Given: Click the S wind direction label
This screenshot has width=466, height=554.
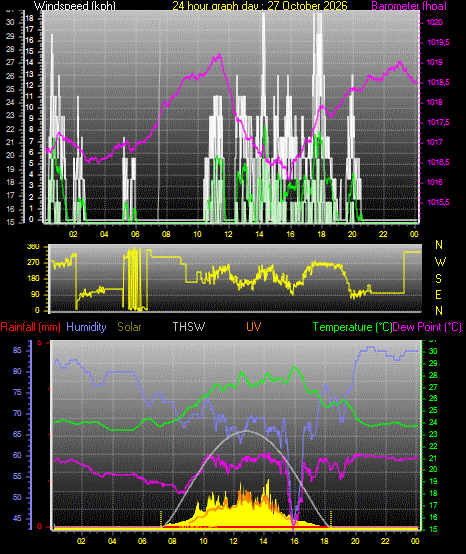Looking at the screenshot, I should [438, 279].
